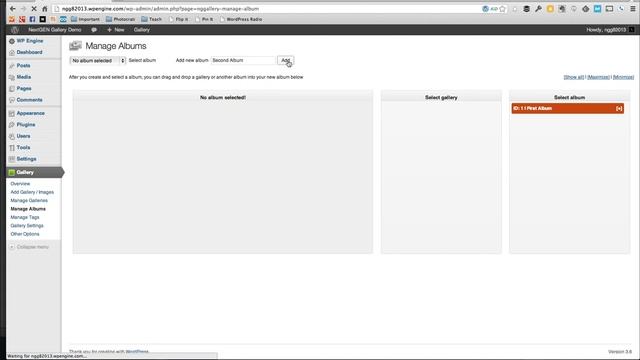This screenshot has height=360, width=640.
Task: Select the Gallery sidebar section
Action: point(34,172)
